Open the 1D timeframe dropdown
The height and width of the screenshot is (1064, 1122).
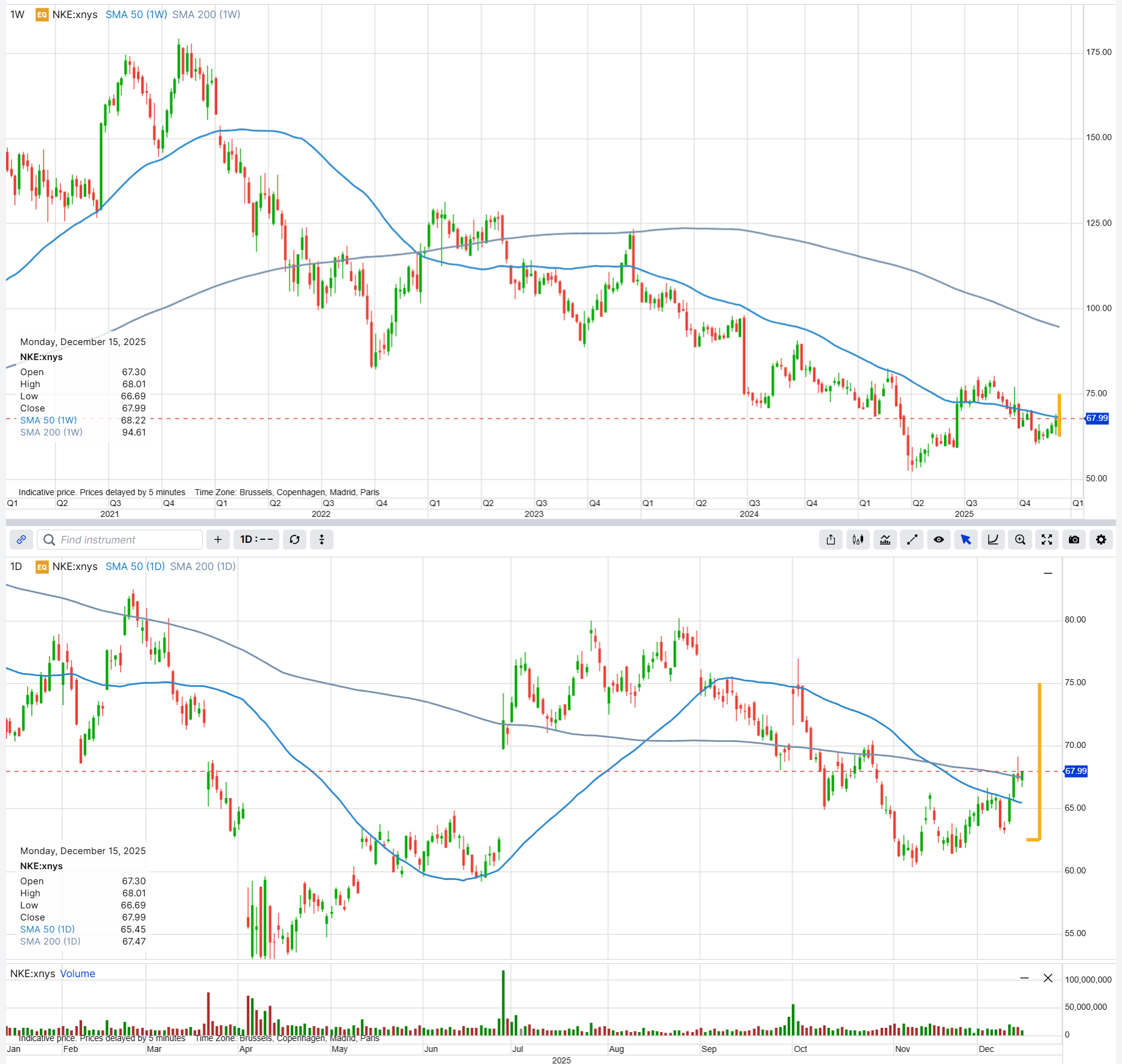256,540
